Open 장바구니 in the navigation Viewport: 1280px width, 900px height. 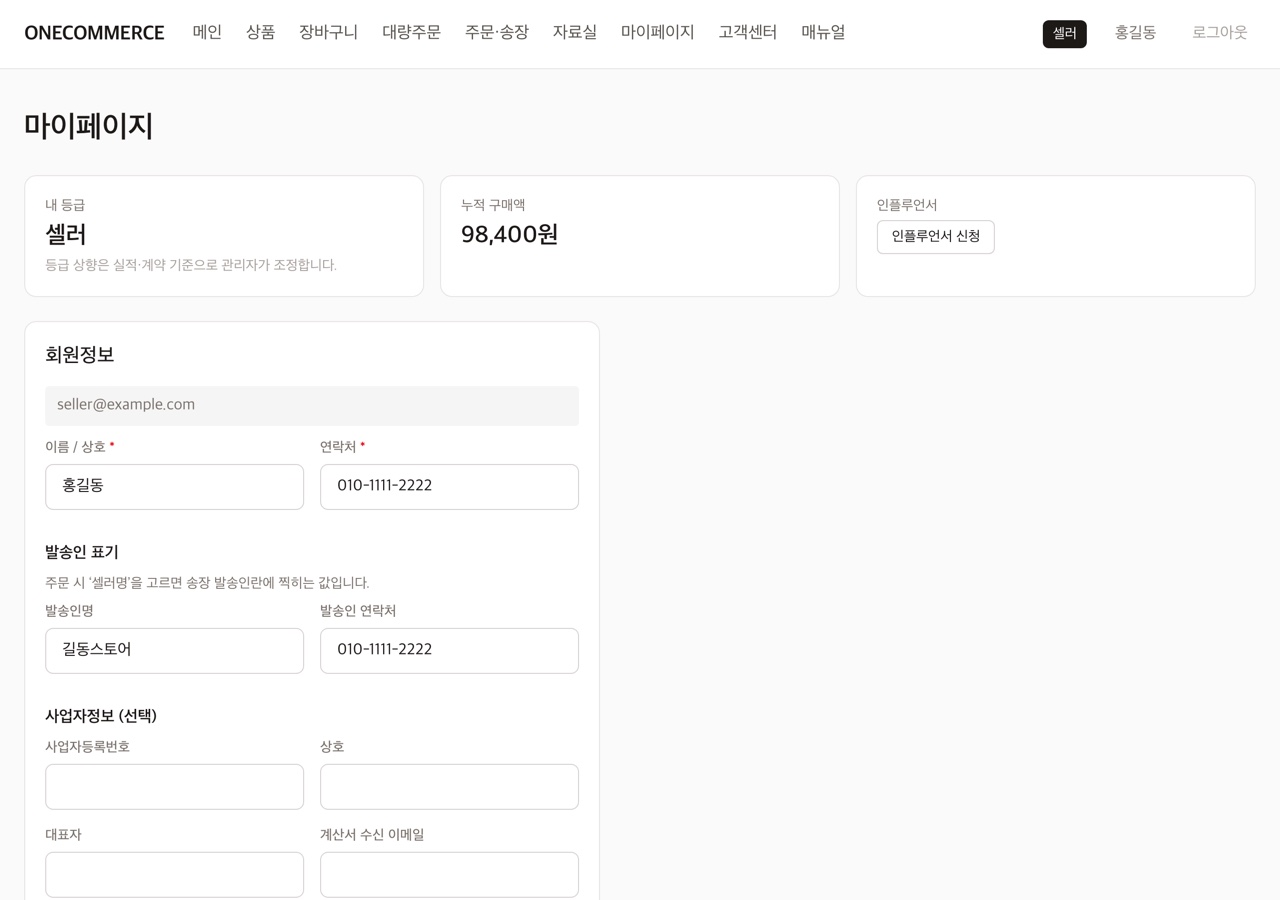click(328, 32)
